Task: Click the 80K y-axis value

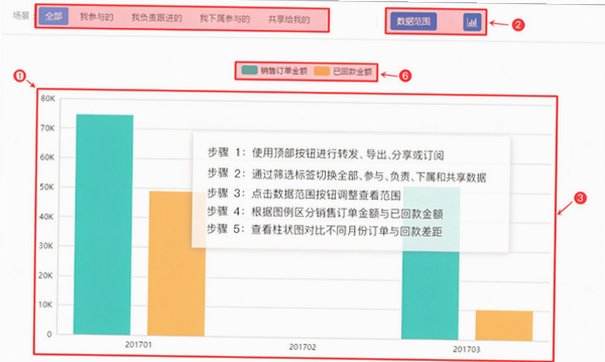Action: [x=48, y=98]
